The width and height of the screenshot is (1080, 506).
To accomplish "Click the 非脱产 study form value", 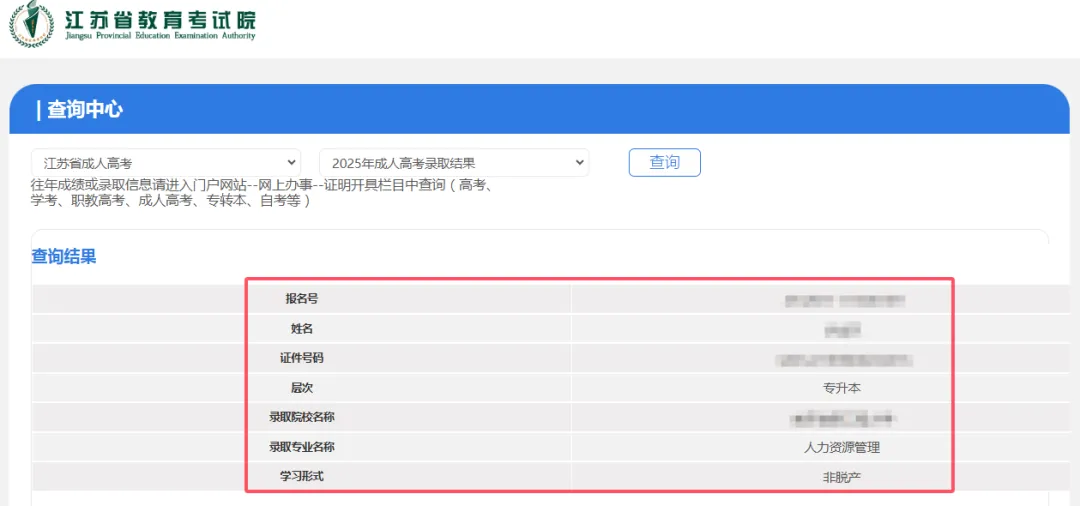I will [841, 477].
